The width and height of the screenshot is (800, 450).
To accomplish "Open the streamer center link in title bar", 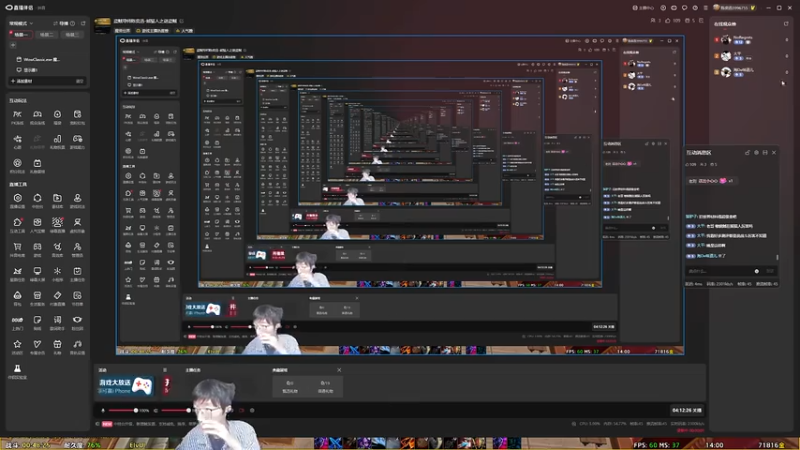I will [x=643, y=8].
